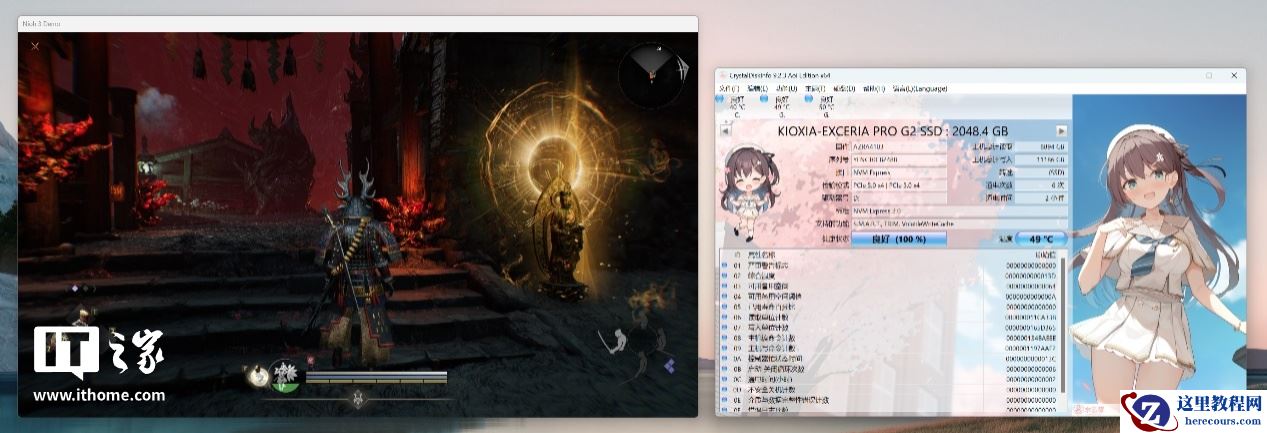Screen dimensions: 1267x433
Task: Click status icon of SMART attribute 01
Action: click(724, 265)
